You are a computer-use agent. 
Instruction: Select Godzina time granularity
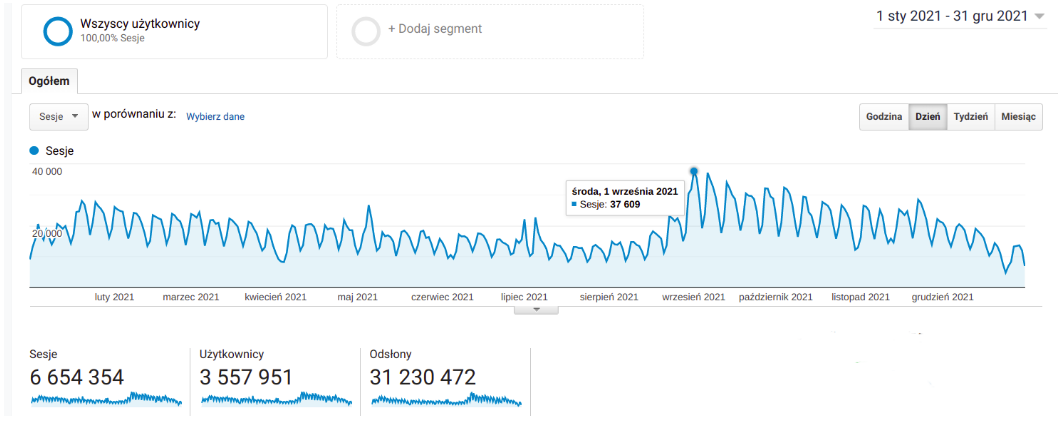pyautogui.click(x=884, y=117)
